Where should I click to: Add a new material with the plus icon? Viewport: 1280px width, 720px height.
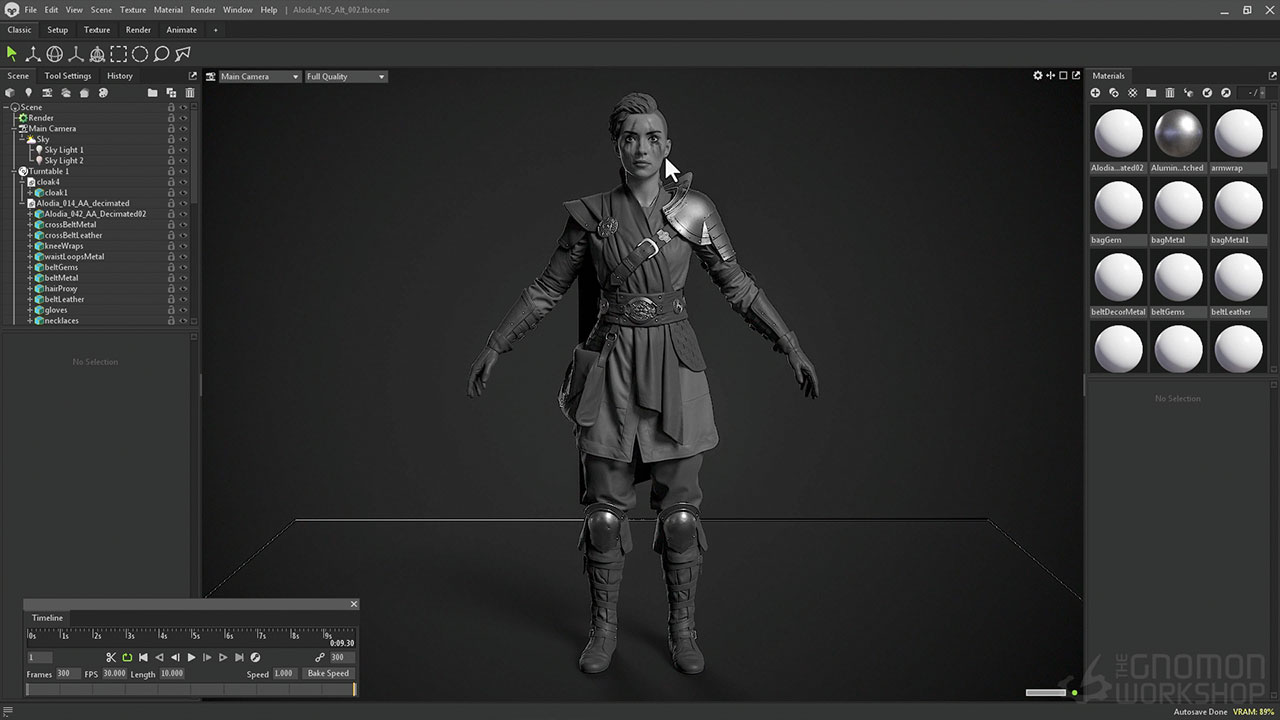tap(1095, 92)
